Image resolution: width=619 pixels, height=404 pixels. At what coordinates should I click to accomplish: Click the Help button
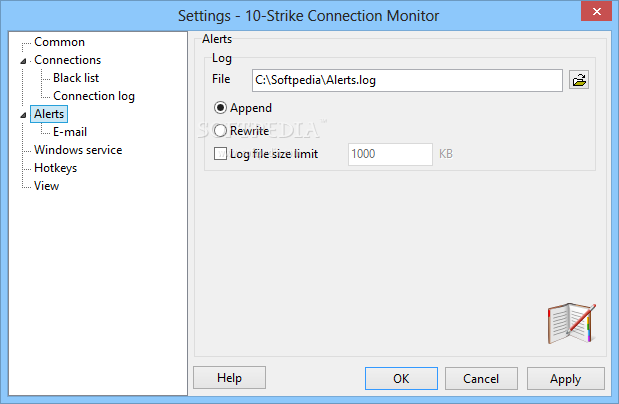(x=229, y=378)
